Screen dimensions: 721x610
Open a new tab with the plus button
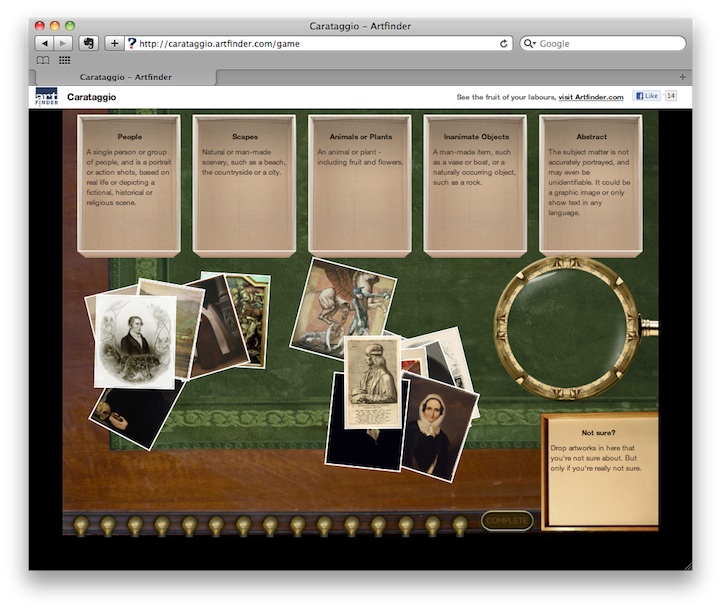tap(683, 77)
